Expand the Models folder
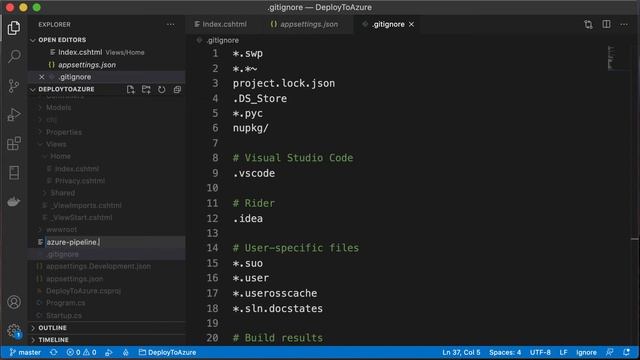 (x=58, y=108)
